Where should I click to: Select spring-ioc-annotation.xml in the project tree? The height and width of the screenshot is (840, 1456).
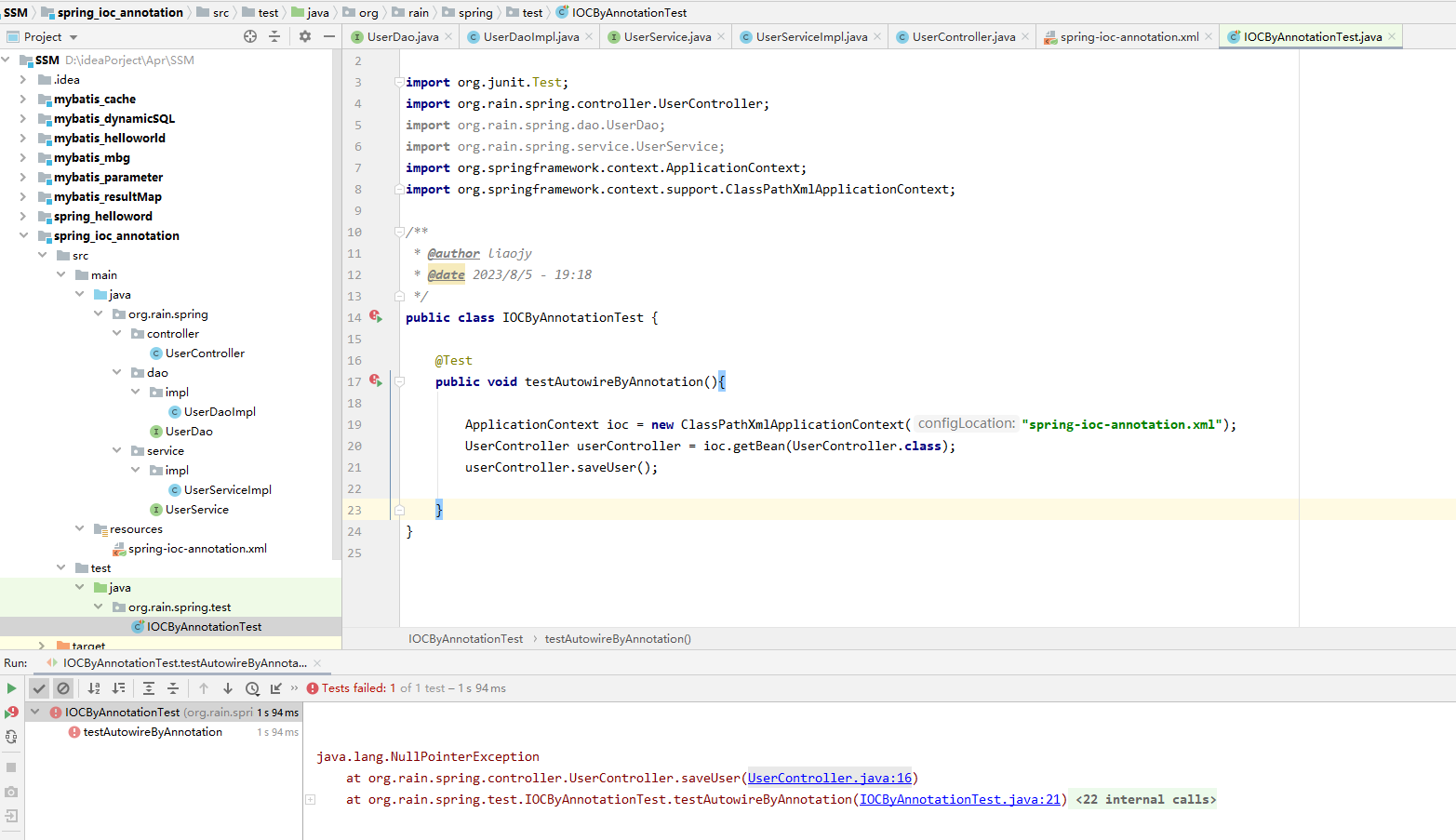pyautogui.click(x=197, y=548)
